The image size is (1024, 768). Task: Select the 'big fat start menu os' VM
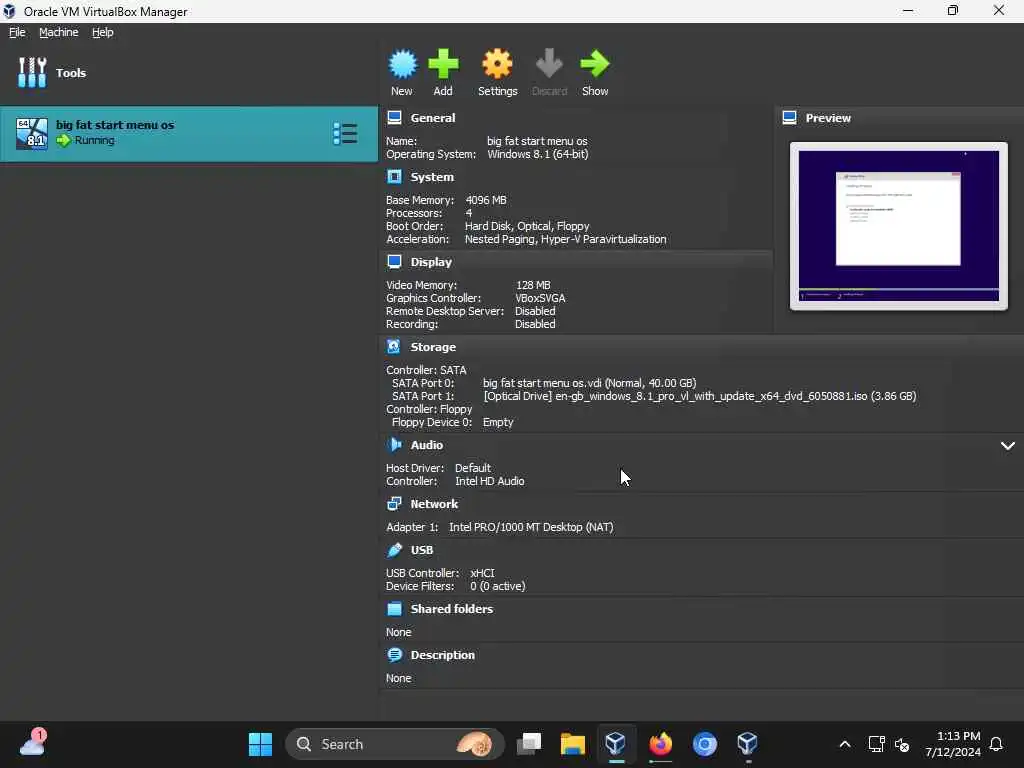[x=189, y=134]
